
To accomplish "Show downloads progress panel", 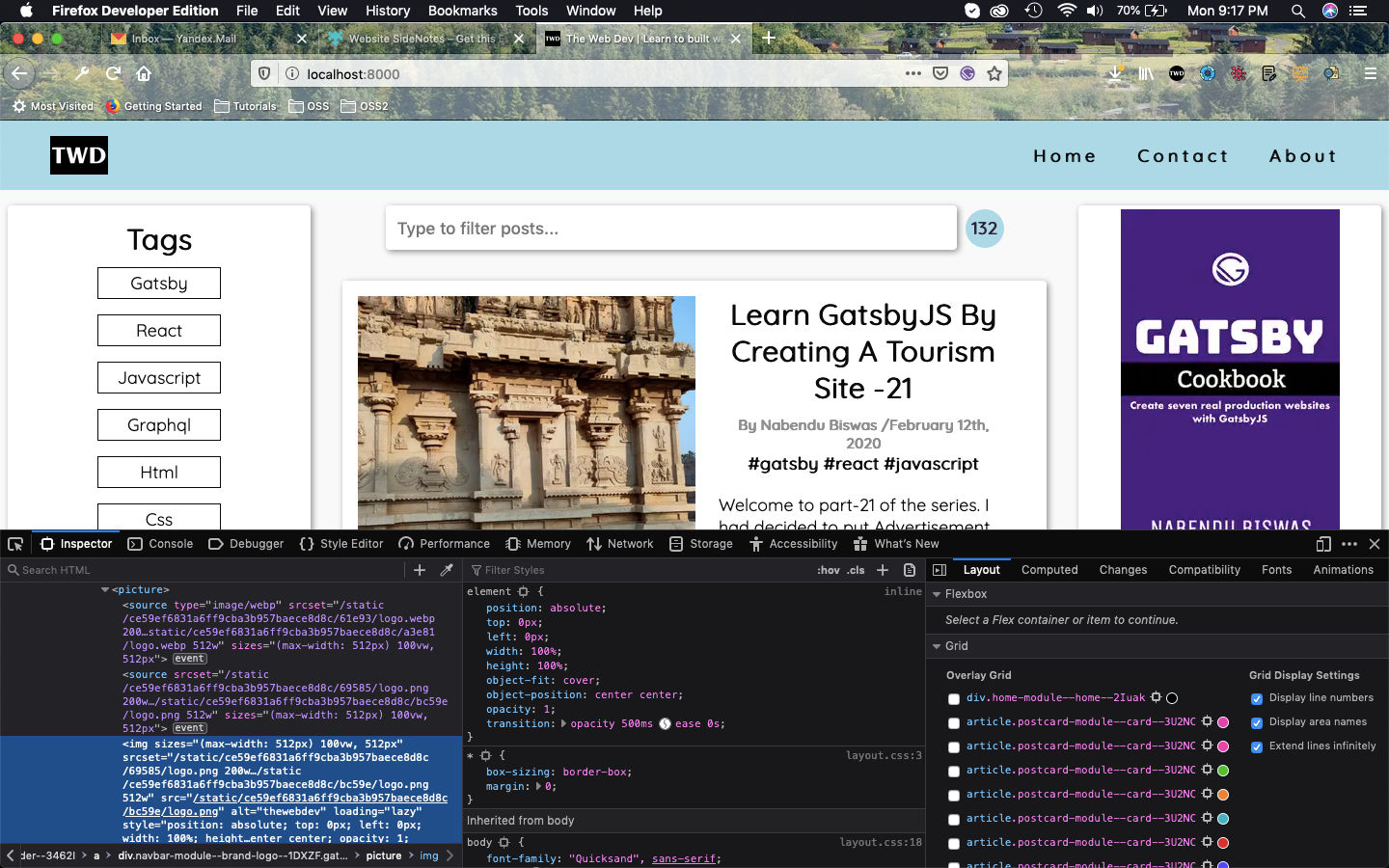I will (x=1115, y=73).
